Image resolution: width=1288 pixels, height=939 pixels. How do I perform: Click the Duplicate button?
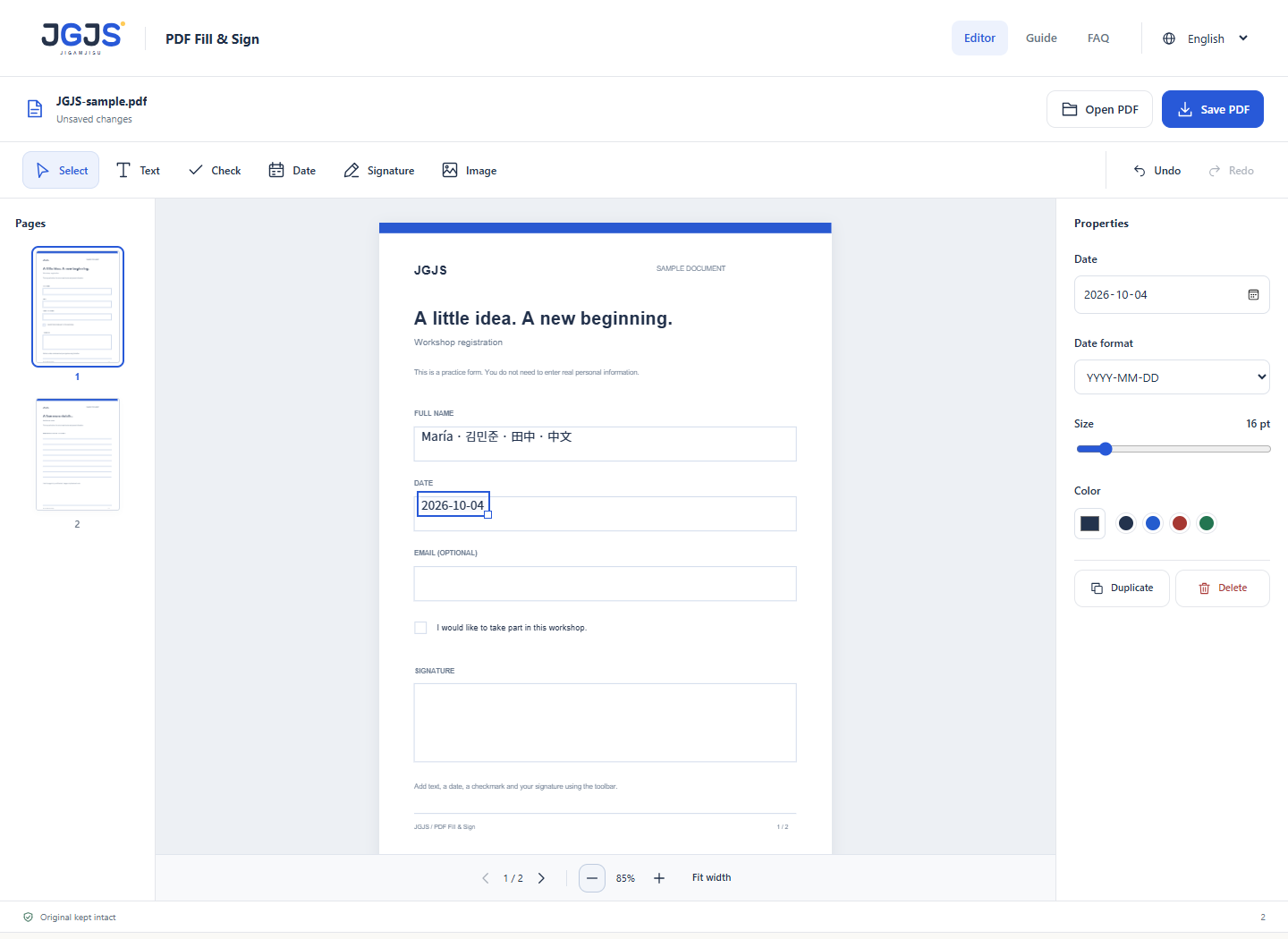(1122, 588)
